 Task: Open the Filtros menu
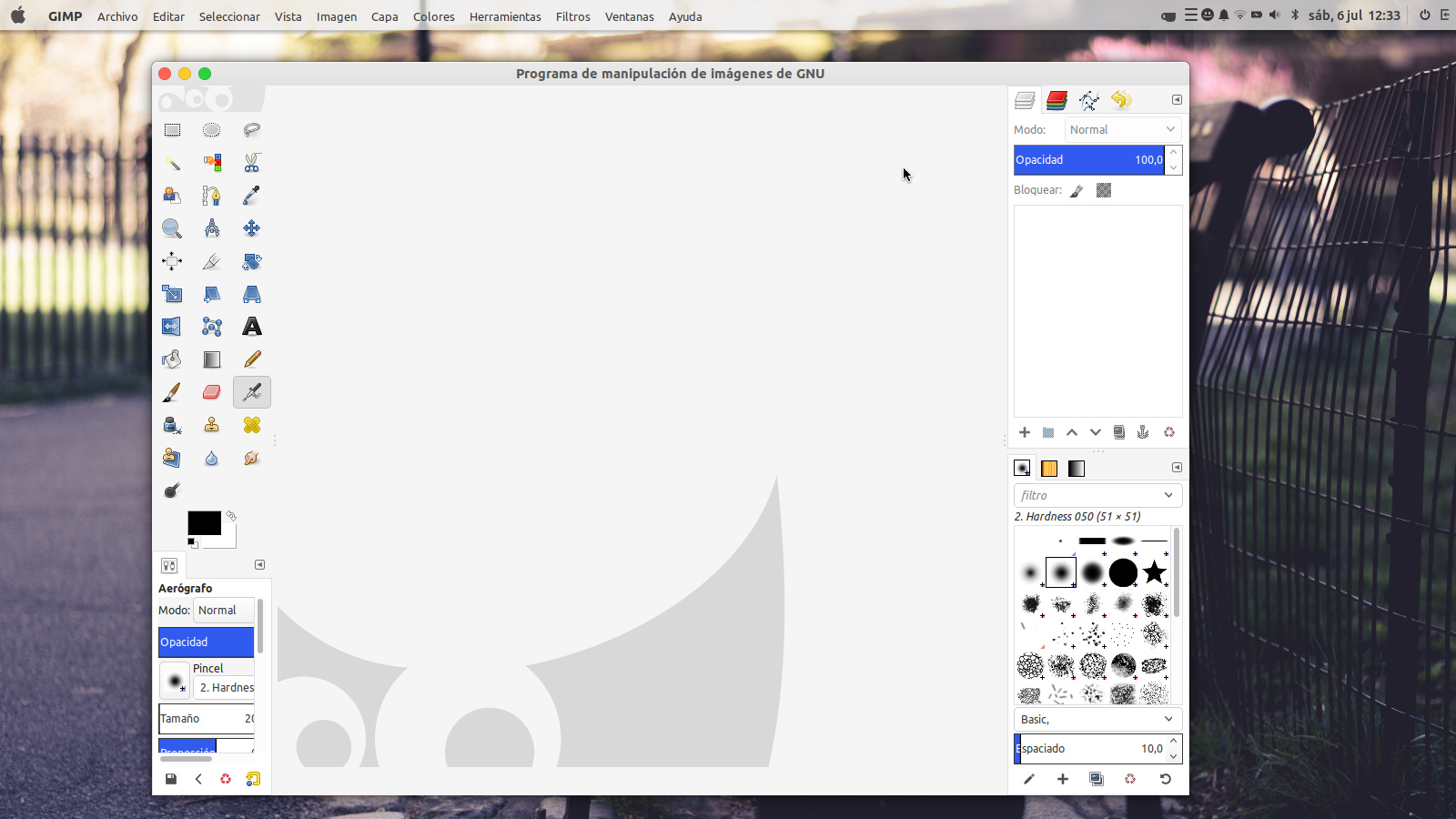pos(573,16)
